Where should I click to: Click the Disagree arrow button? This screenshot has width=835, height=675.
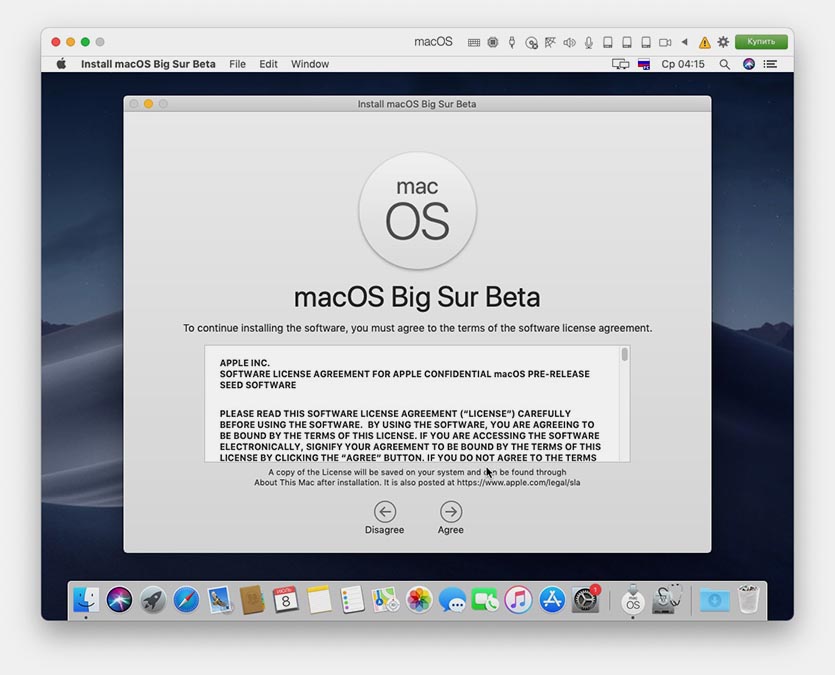[x=384, y=512]
